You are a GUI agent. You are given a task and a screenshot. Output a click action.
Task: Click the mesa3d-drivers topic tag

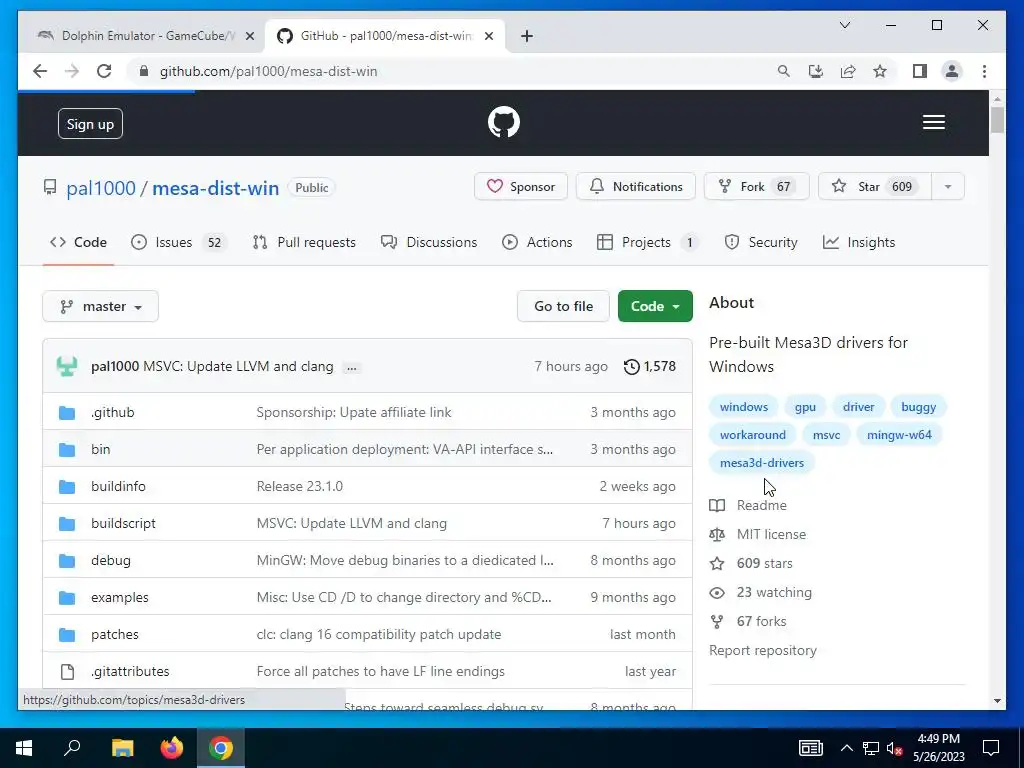[x=761, y=463]
